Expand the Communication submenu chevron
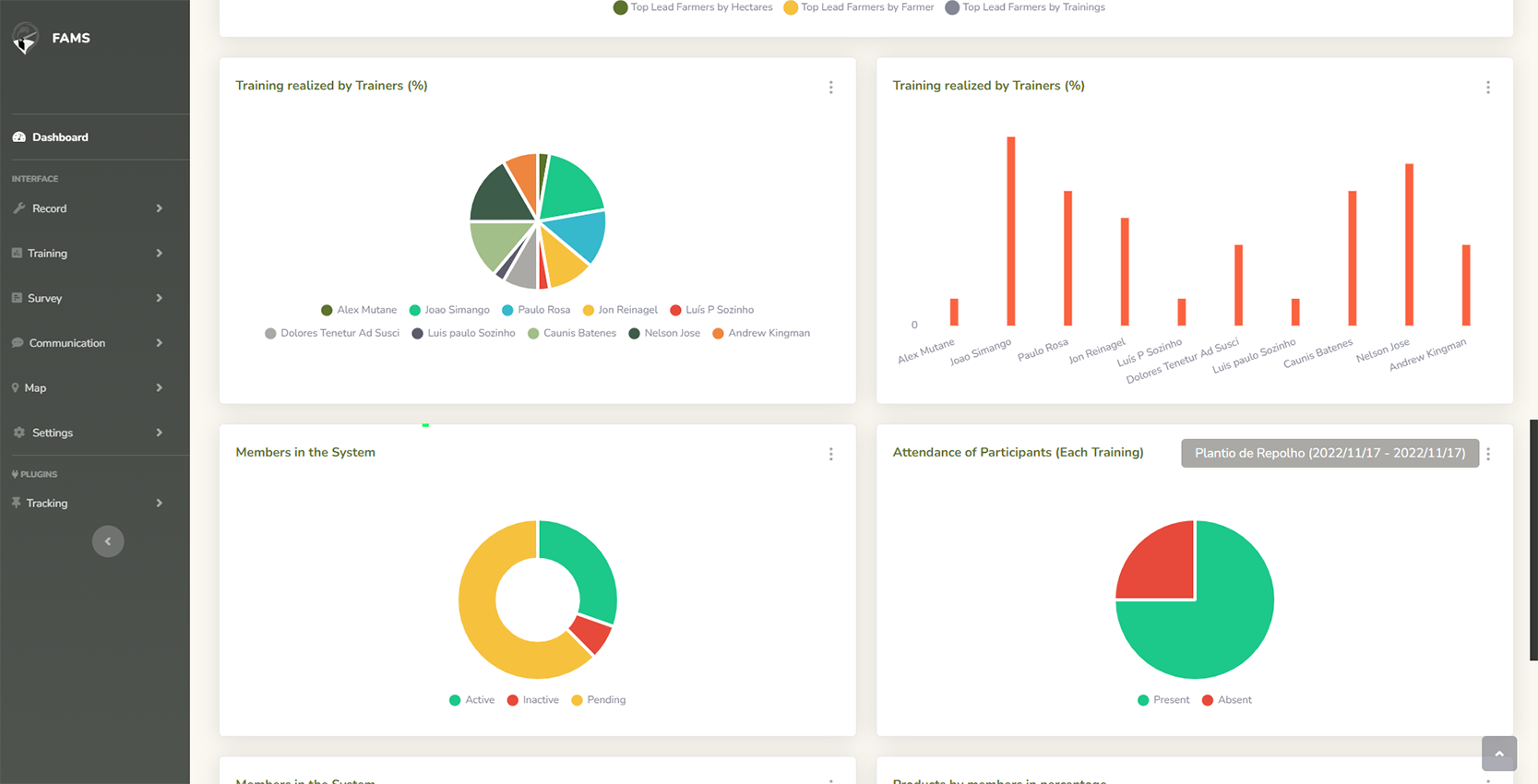This screenshot has width=1538, height=784. [x=159, y=343]
